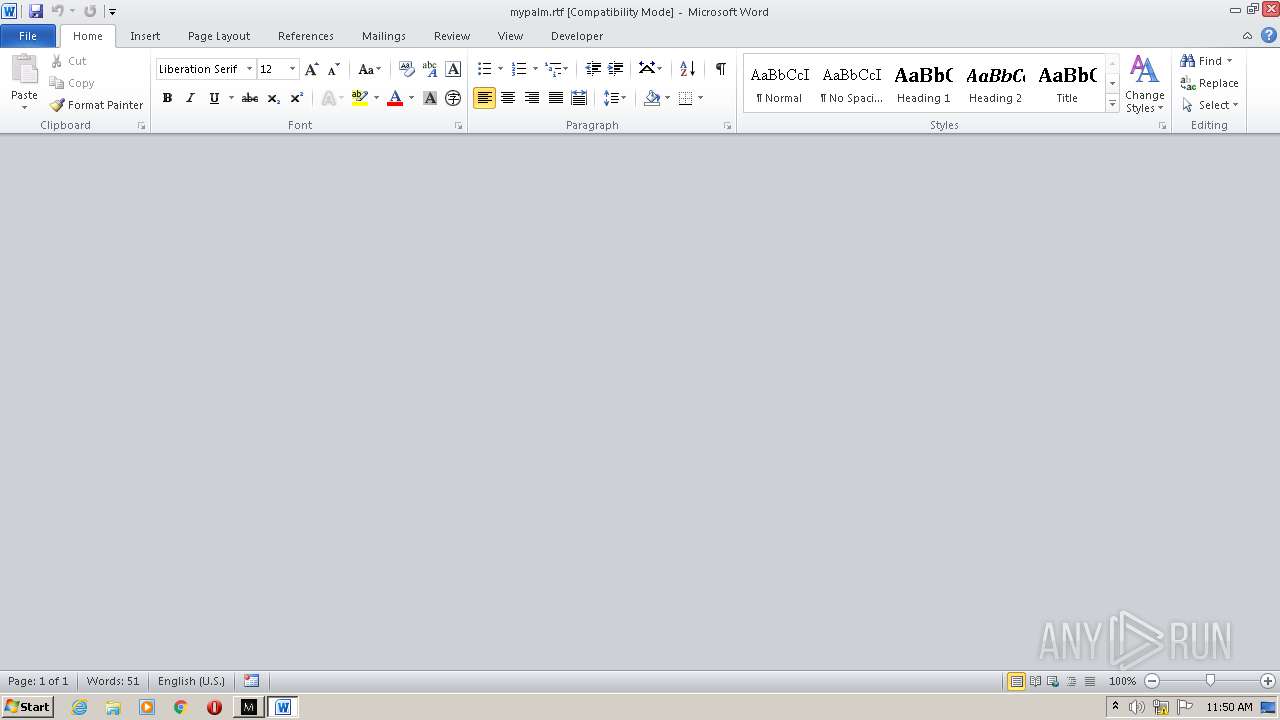Viewport: 1280px width, 720px height.
Task: Grow font size with larger A icon
Action: point(312,69)
